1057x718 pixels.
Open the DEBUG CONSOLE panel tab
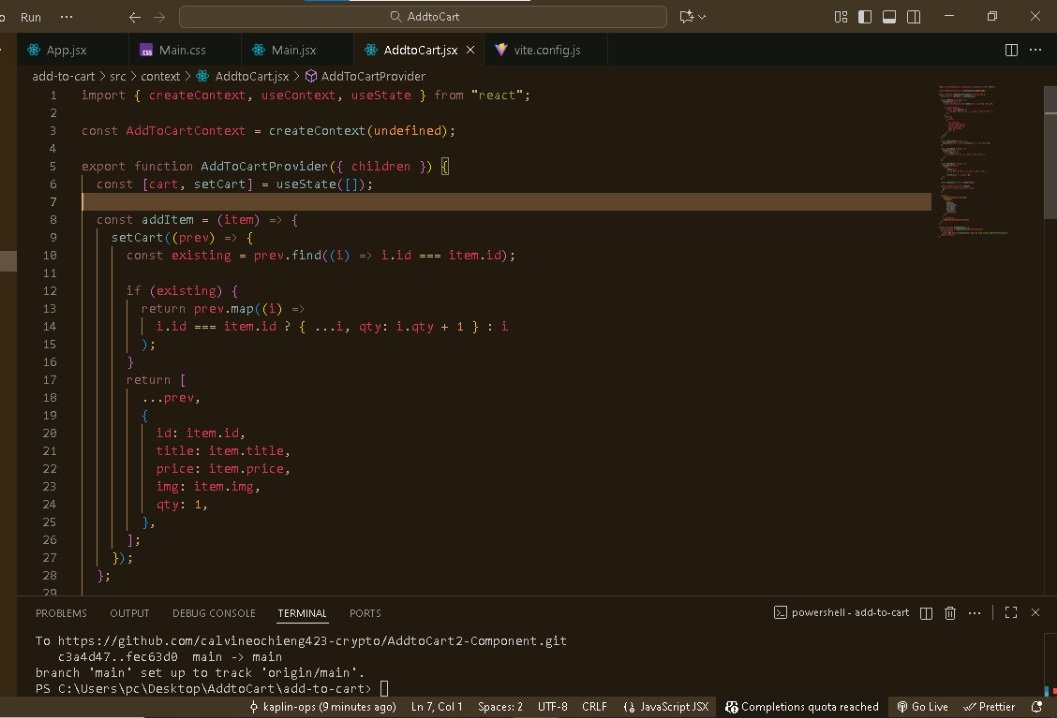click(214, 613)
